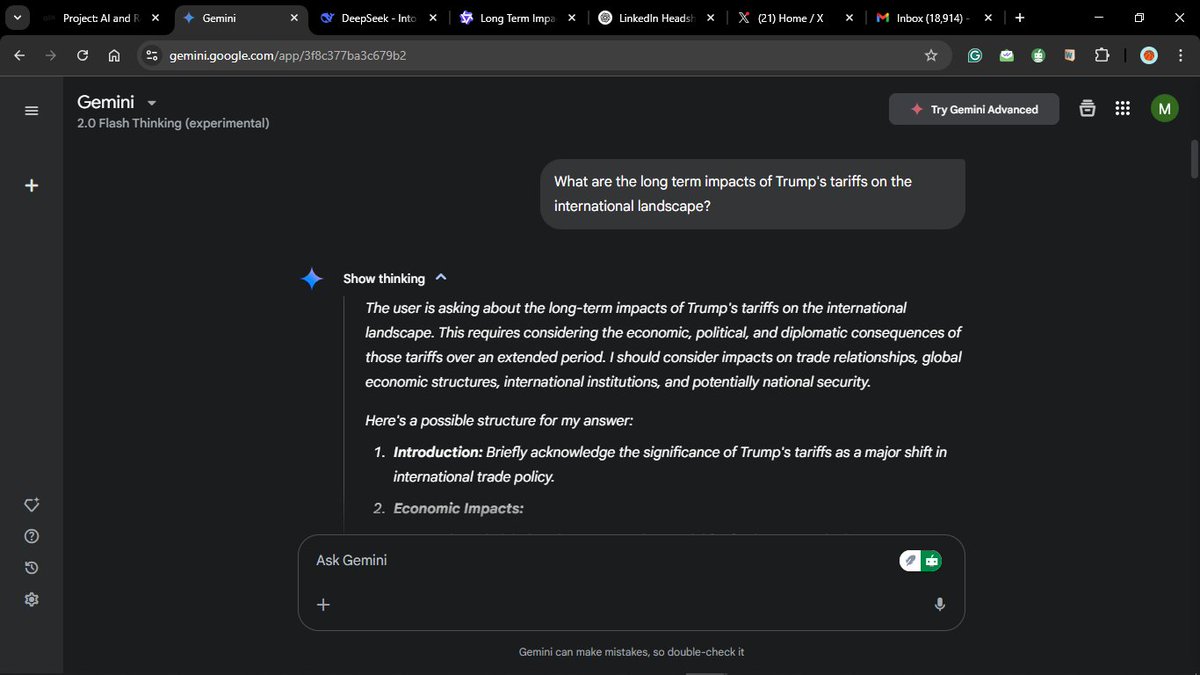Open the tab search chevron dropdown

pyautogui.click(x=15, y=18)
